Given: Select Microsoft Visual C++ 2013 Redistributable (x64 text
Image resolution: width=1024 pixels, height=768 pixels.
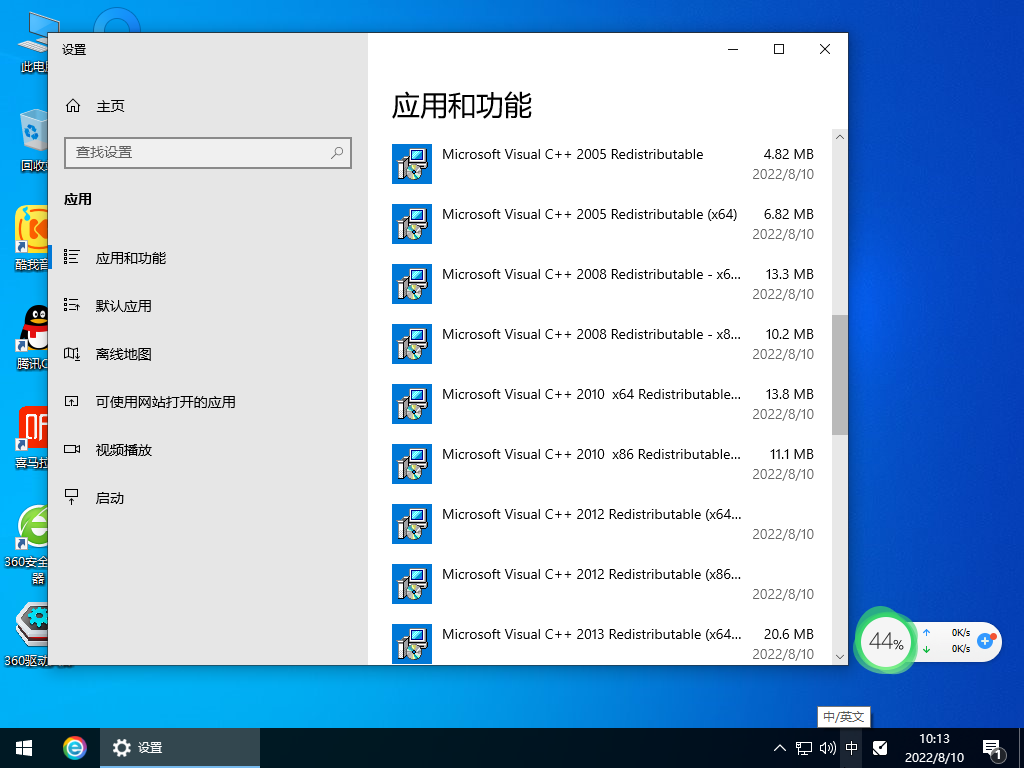Looking at the screenshot, I should tap(592, 635).
